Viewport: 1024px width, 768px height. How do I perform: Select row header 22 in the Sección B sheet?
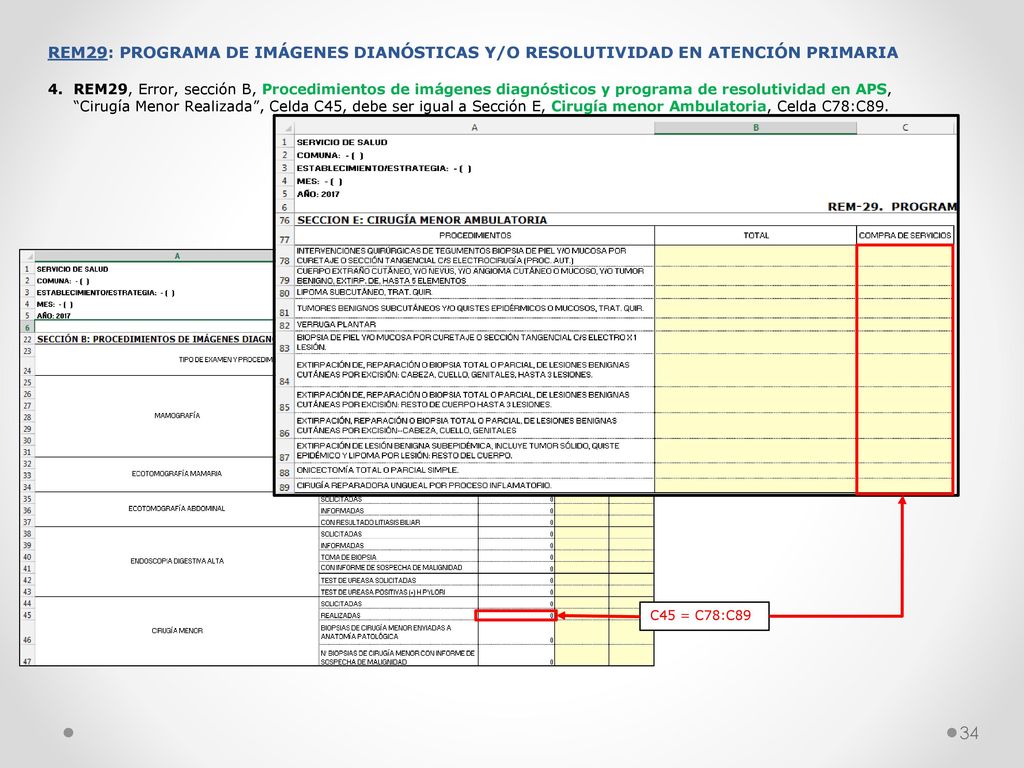point(27,340)
